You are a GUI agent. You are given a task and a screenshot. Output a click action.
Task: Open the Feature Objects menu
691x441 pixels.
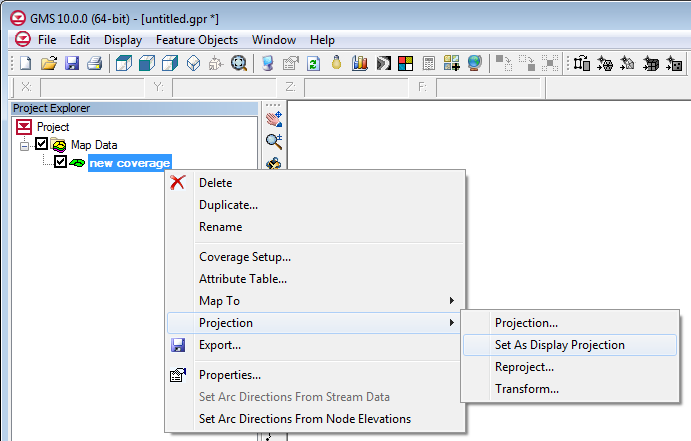click(197, 40)
